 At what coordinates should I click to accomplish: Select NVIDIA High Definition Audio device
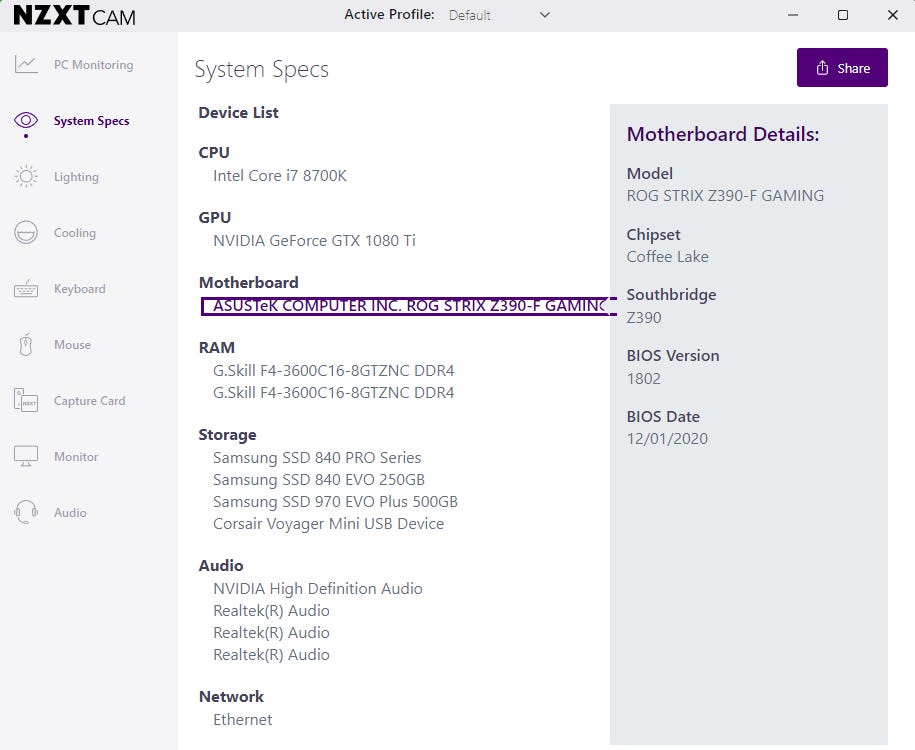318,589
